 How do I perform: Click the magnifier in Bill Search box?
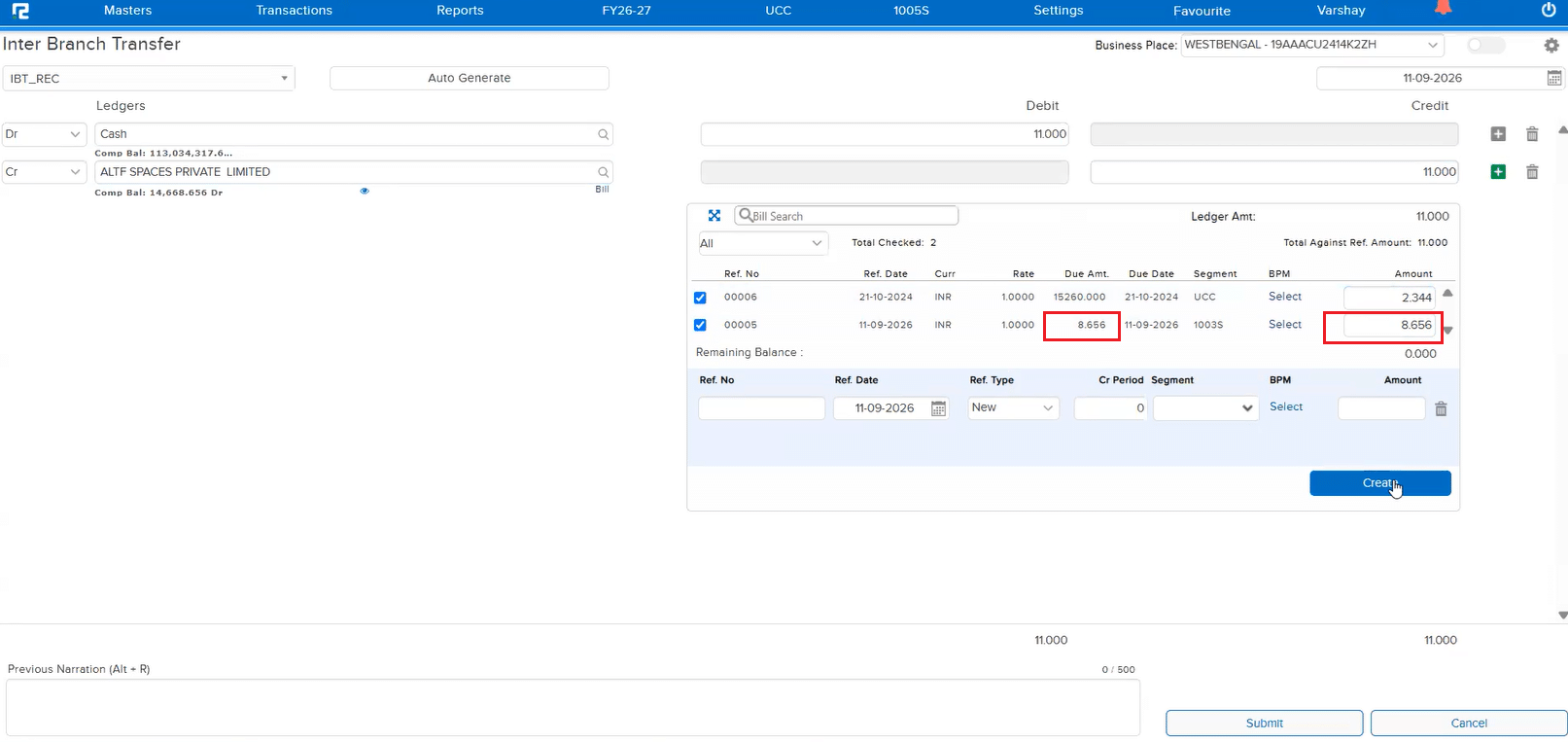pos(746,215)
